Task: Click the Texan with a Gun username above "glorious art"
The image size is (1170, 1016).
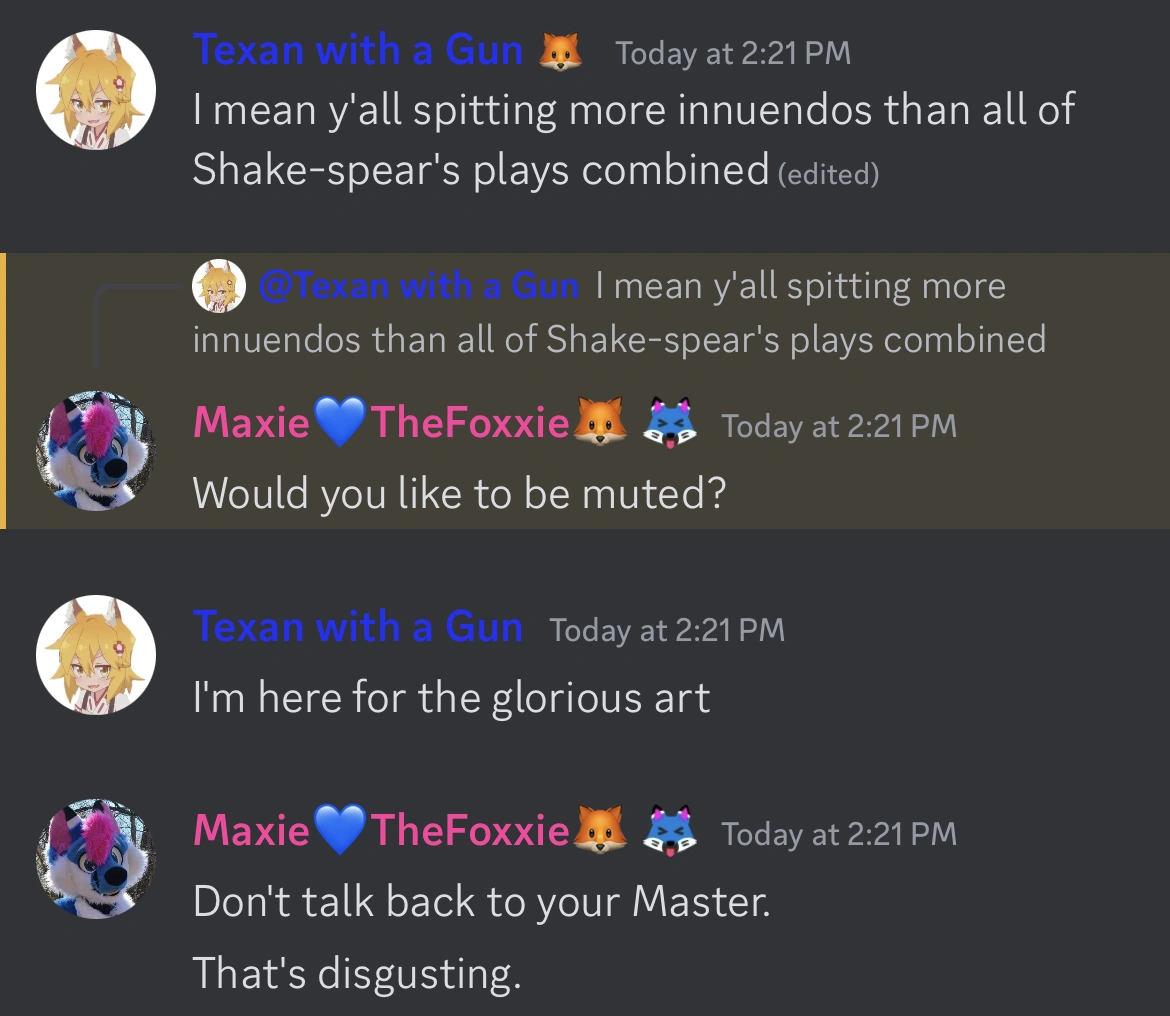Action: click(x=357, y=628)
